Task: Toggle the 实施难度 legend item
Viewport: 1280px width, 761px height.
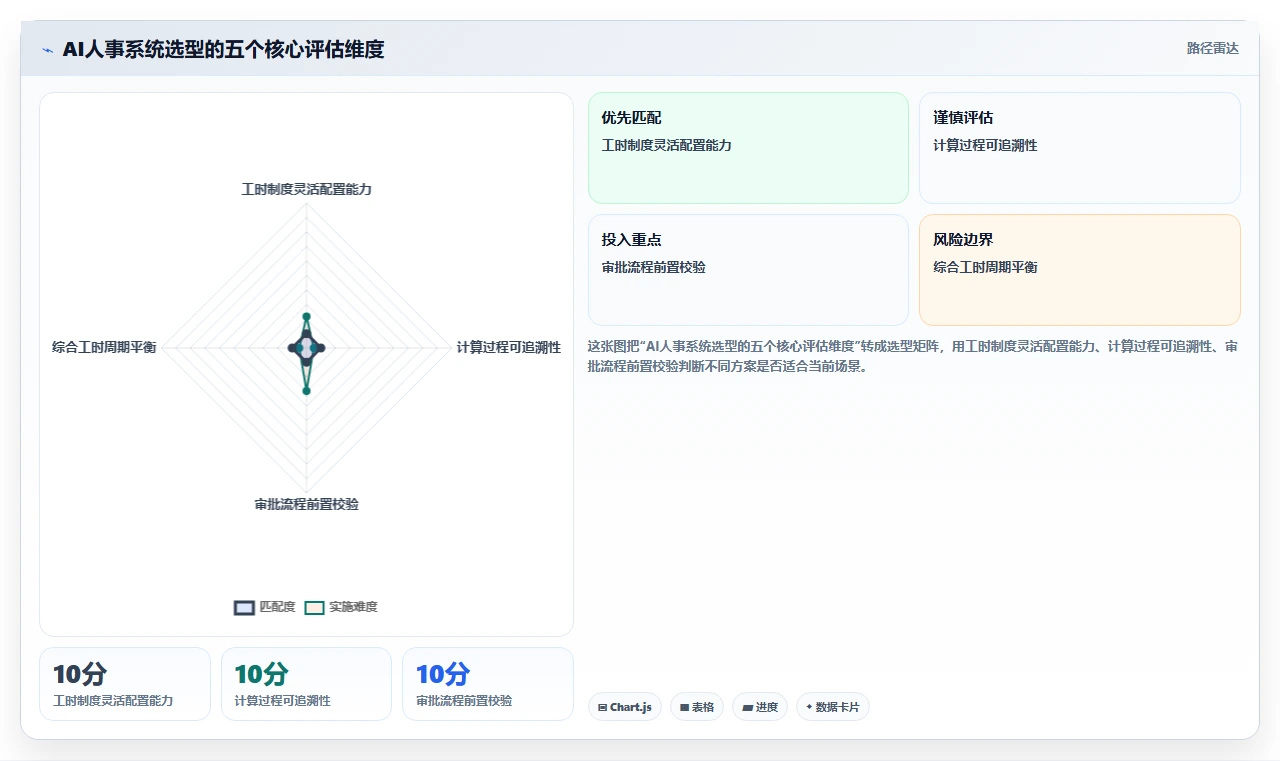Action: (341, 607)
